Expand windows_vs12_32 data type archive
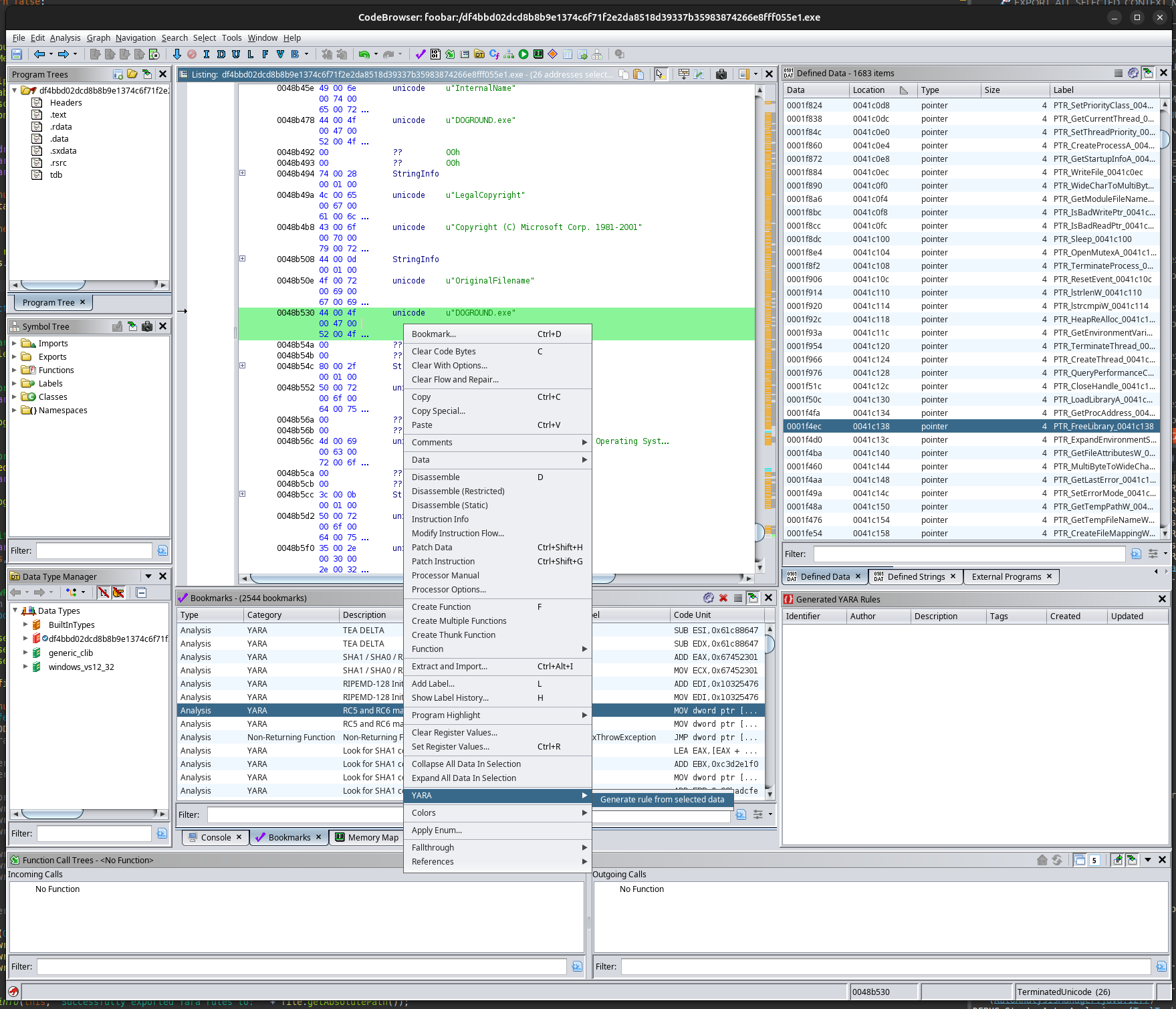The width and height of the screenshot is (1176, 1009). pos(25,667)
